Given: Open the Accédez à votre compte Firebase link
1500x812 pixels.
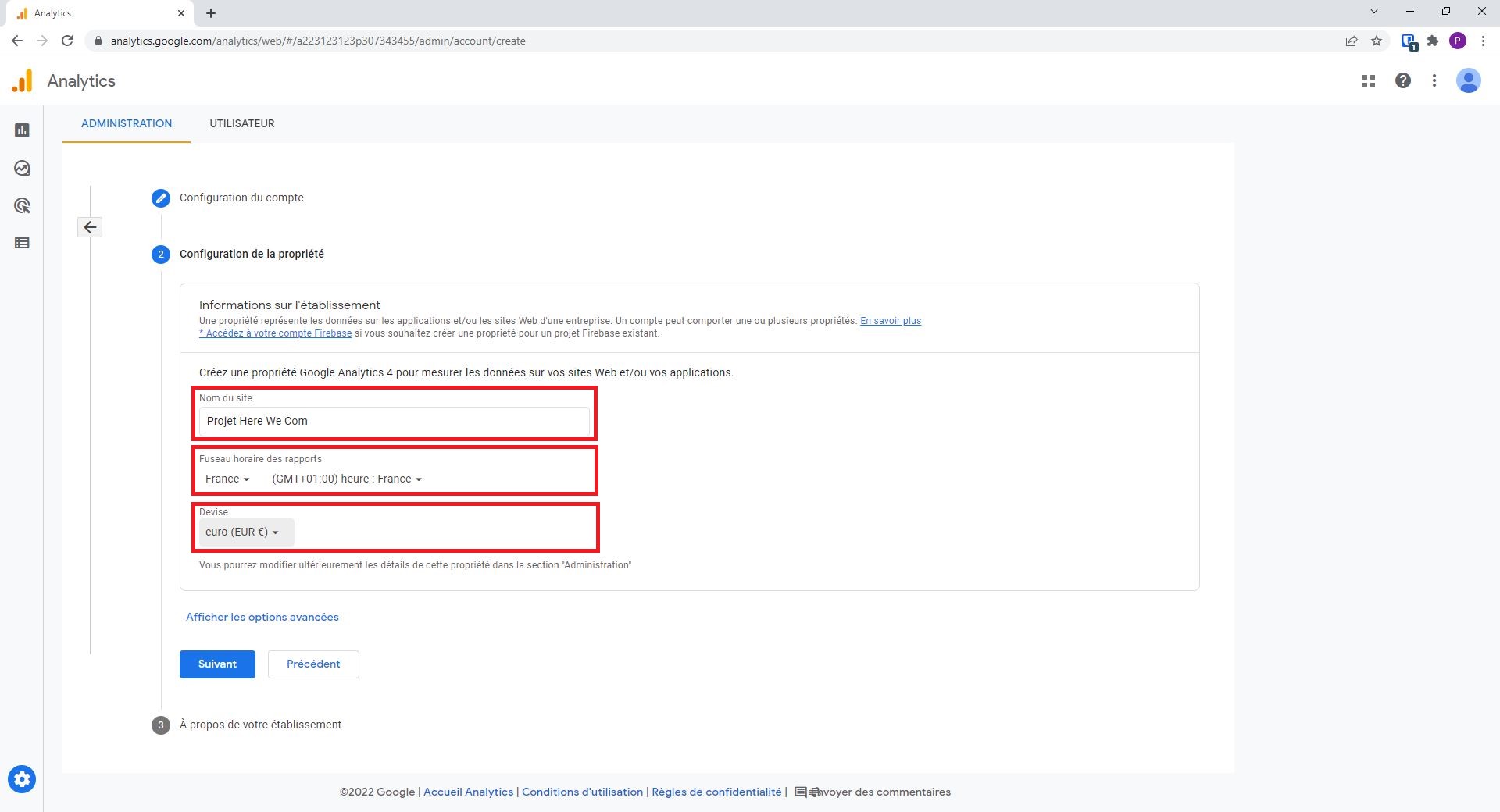Looking at the screenshot, I should tap(276, 333).
